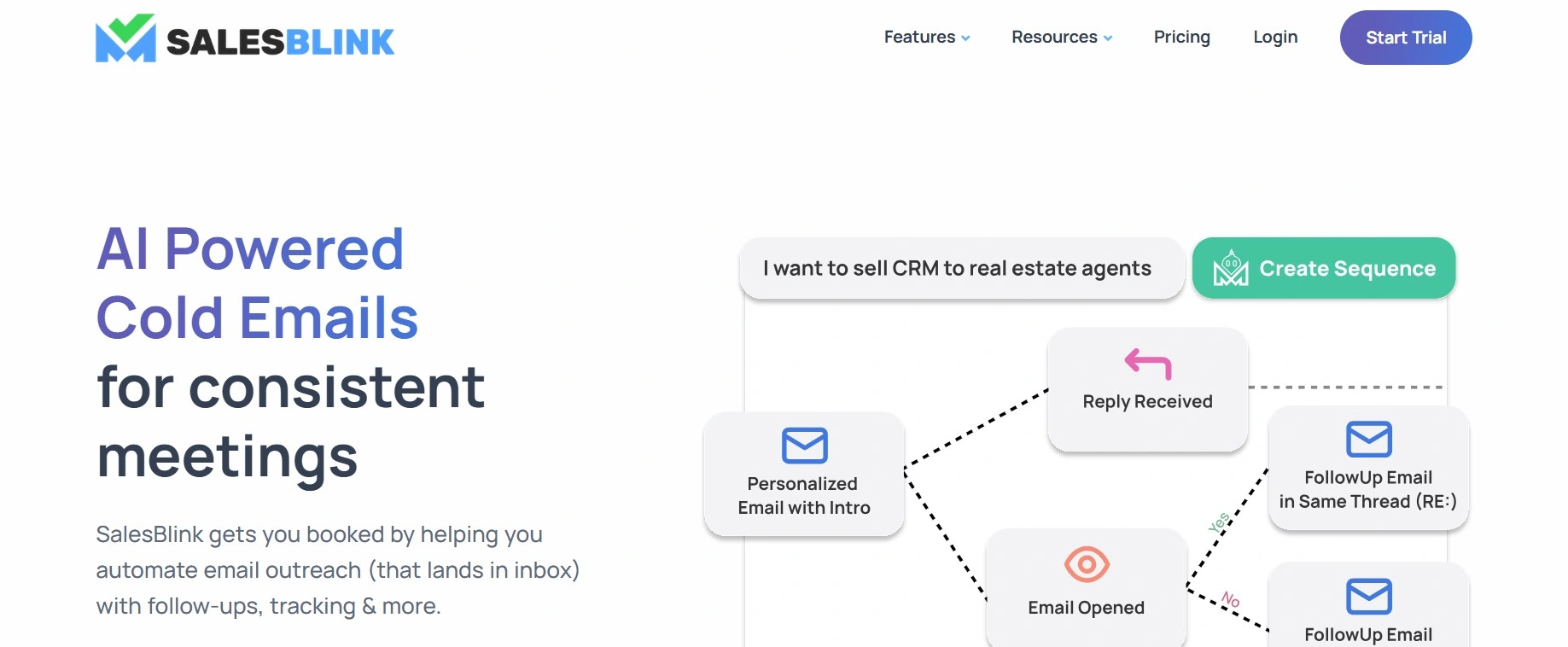Click the Start Trial button
The height and width of the screenshot is (647, 1568).
(1406, 38)
